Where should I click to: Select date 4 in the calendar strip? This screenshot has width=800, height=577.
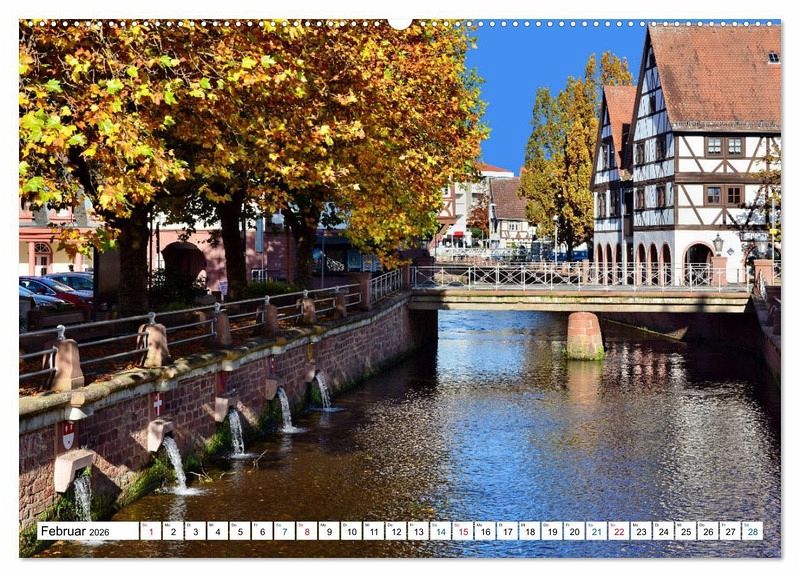click(x=217, y=531)
